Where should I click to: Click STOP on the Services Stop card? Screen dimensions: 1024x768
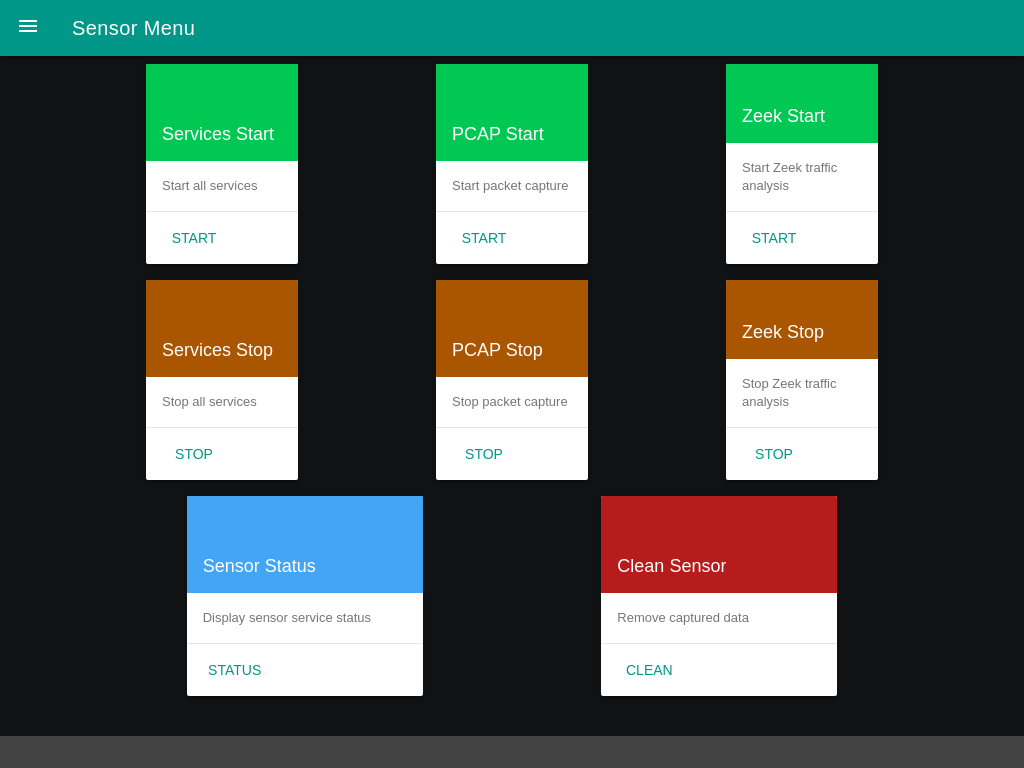[193, 454]
